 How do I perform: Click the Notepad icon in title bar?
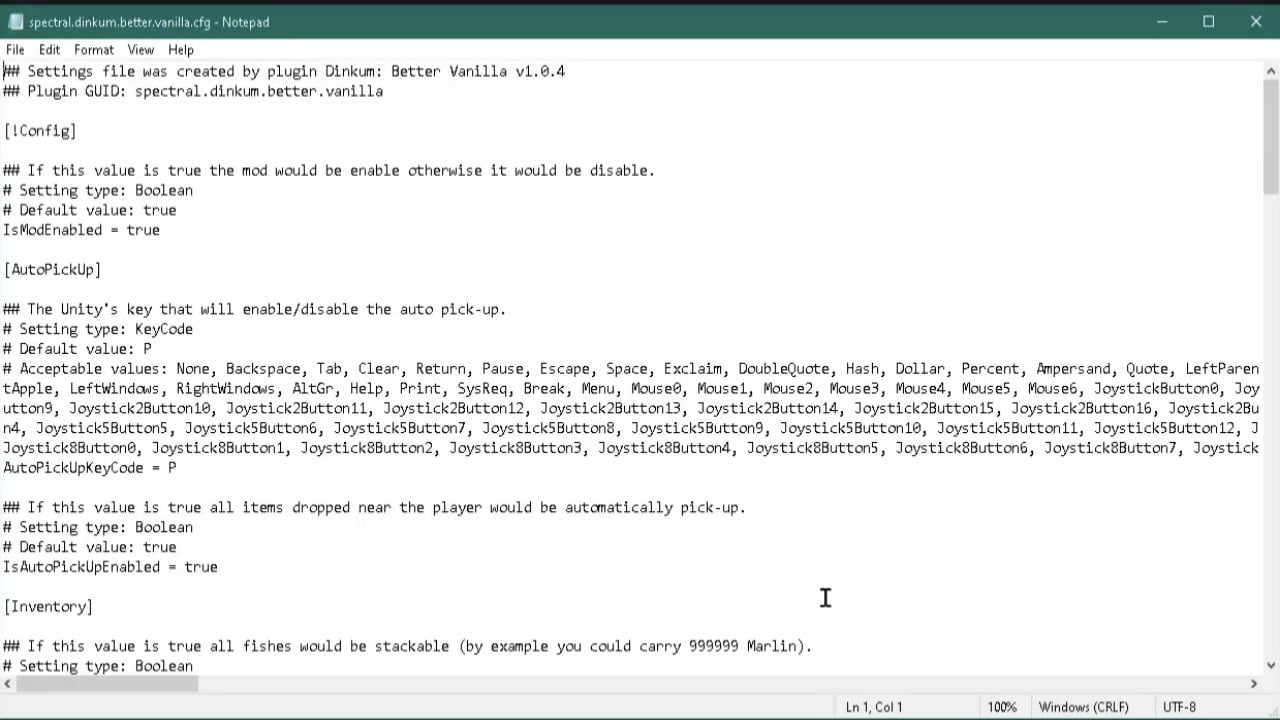16,21
